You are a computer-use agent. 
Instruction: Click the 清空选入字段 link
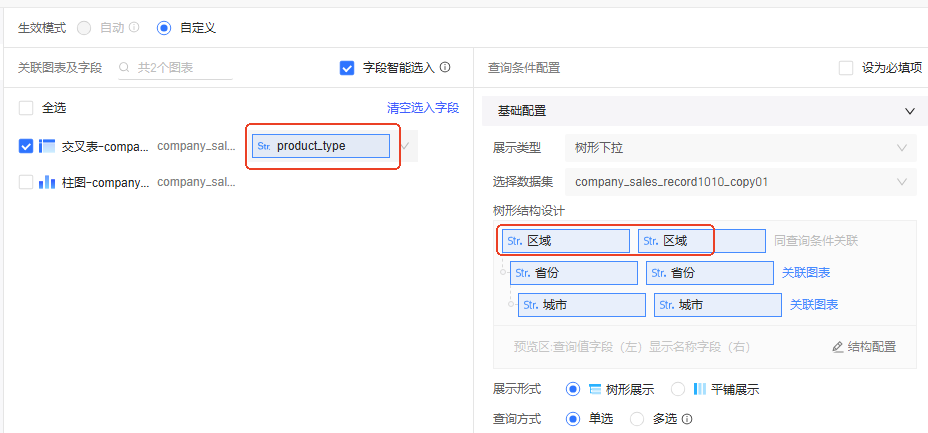(422, 107)
